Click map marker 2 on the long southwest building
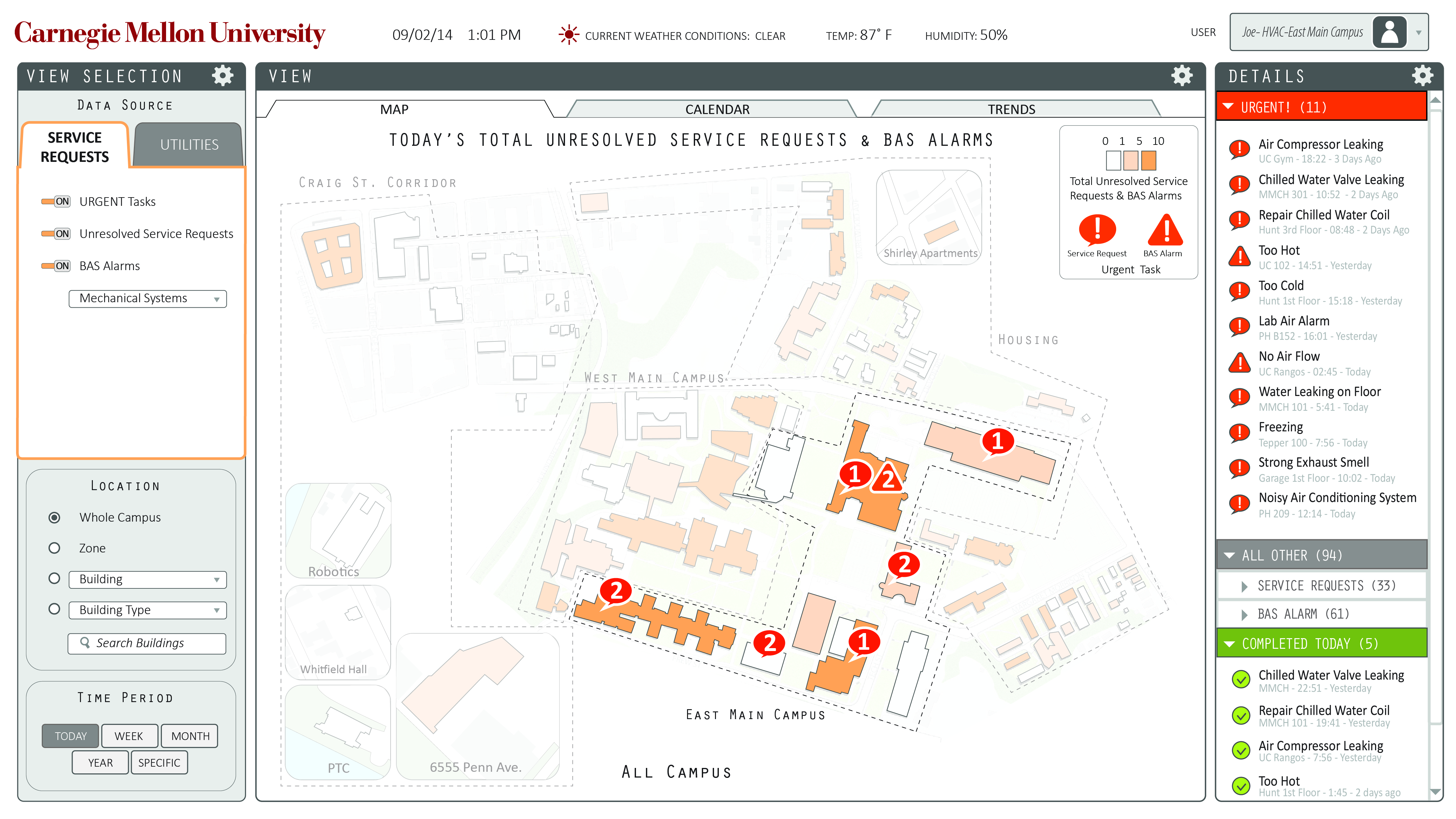The width and height of the screenshot is (1456, 819). pyautogui.click(x=615, y=591)
